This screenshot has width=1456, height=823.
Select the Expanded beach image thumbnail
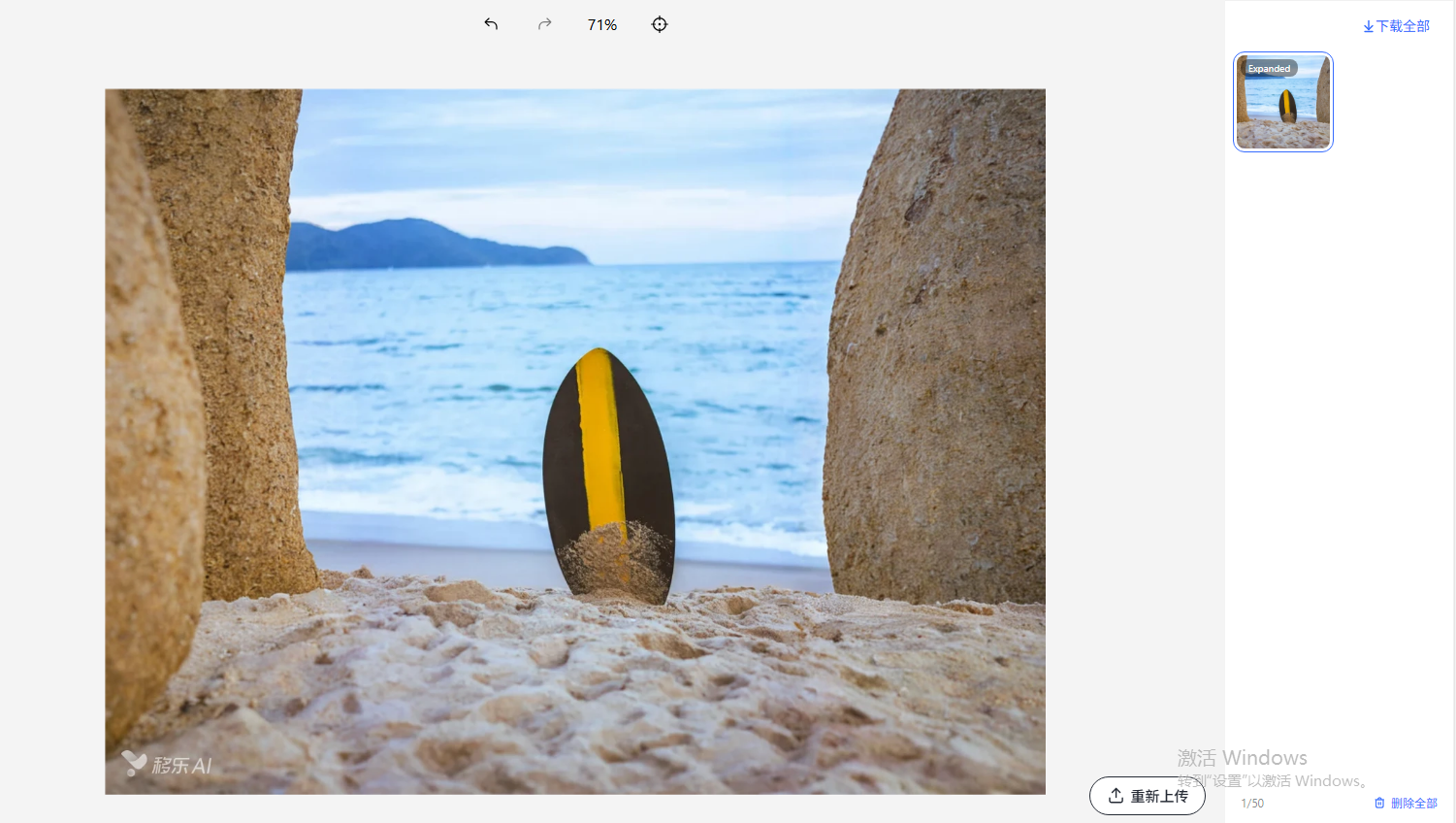(x=1283, y=112)
